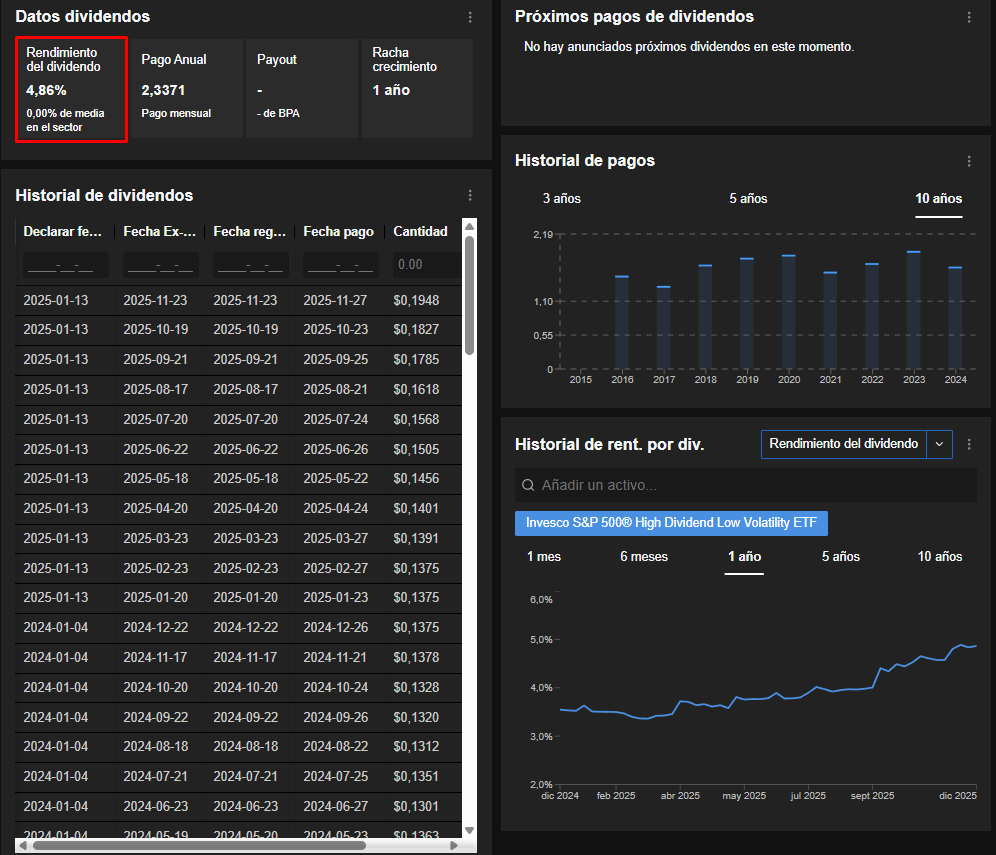The image size is (996, 855).
Task: Open Historial de rent. por div. options menu
Action: point(968,444)
